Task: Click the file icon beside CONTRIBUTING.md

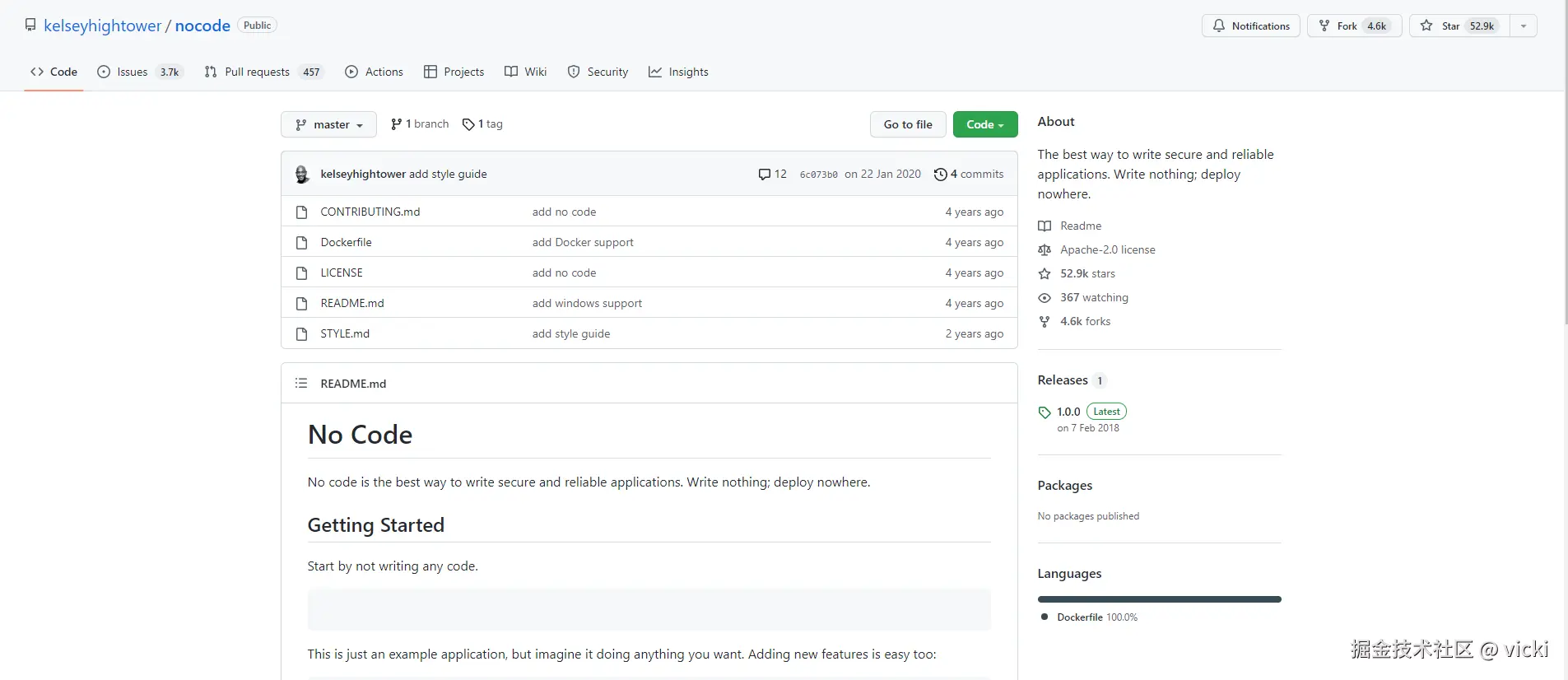Action: 301,212
